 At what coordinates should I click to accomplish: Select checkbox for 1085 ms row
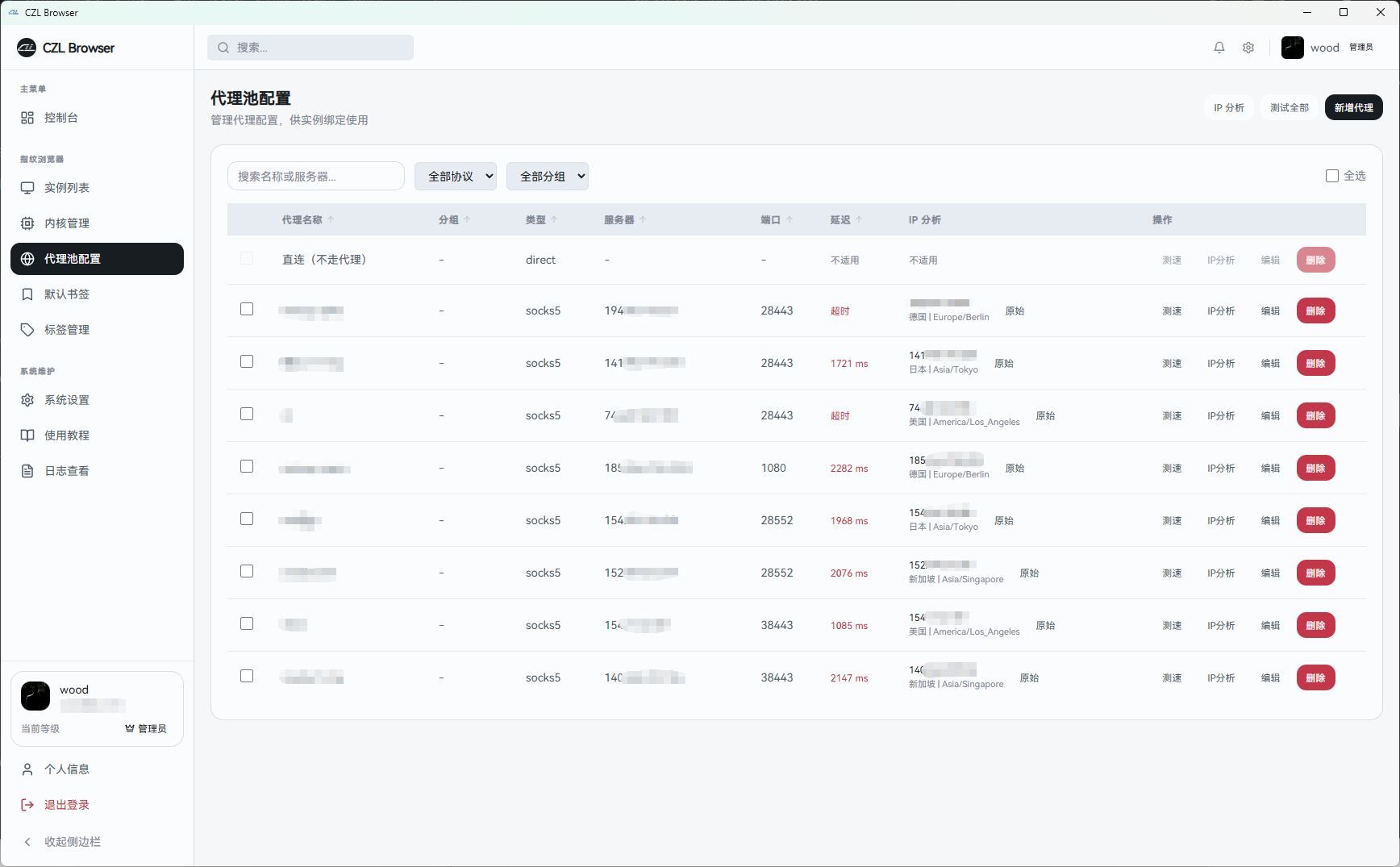247,623
